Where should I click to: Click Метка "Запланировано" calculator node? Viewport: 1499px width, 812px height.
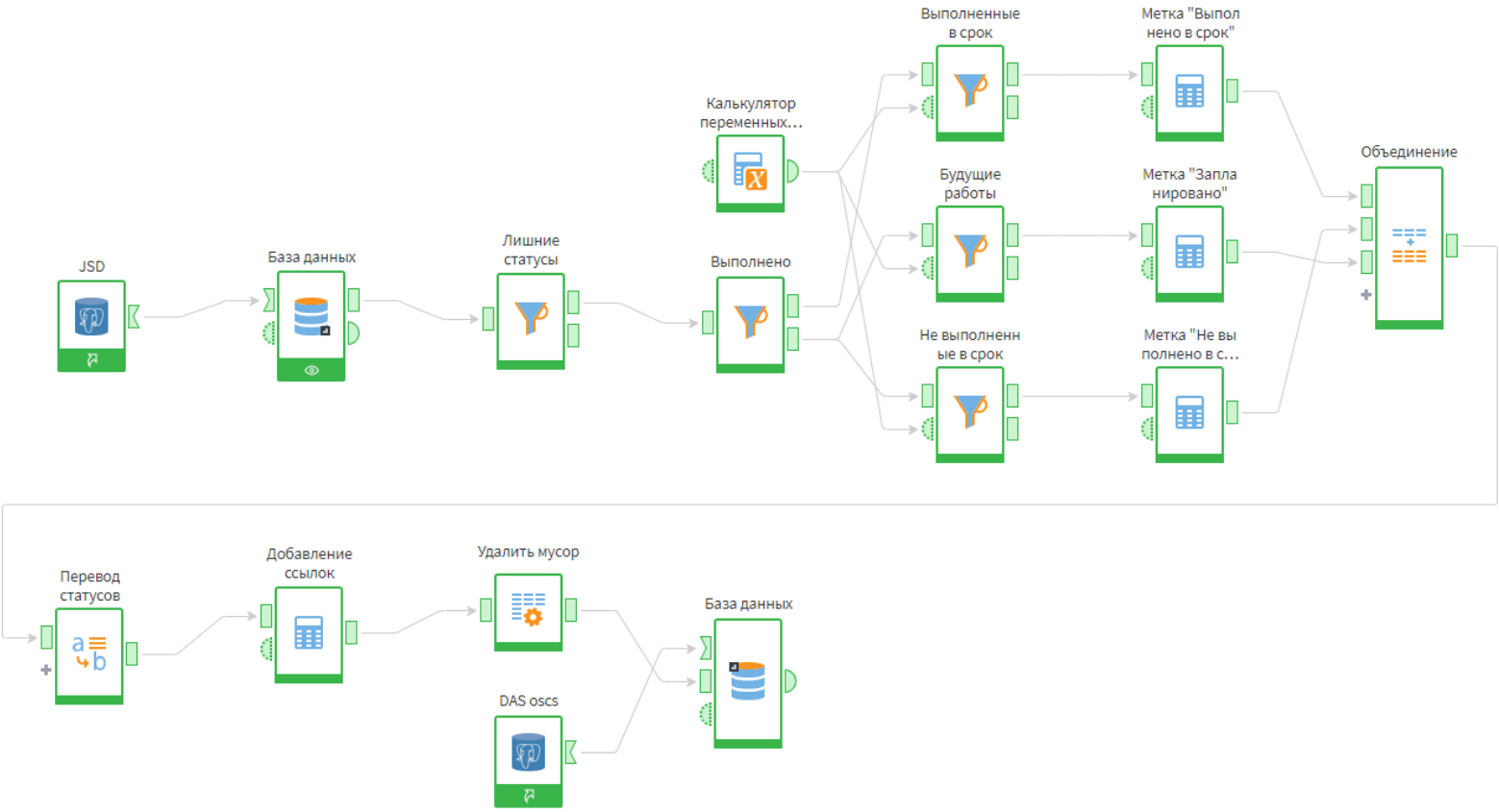click(1189, 254)
